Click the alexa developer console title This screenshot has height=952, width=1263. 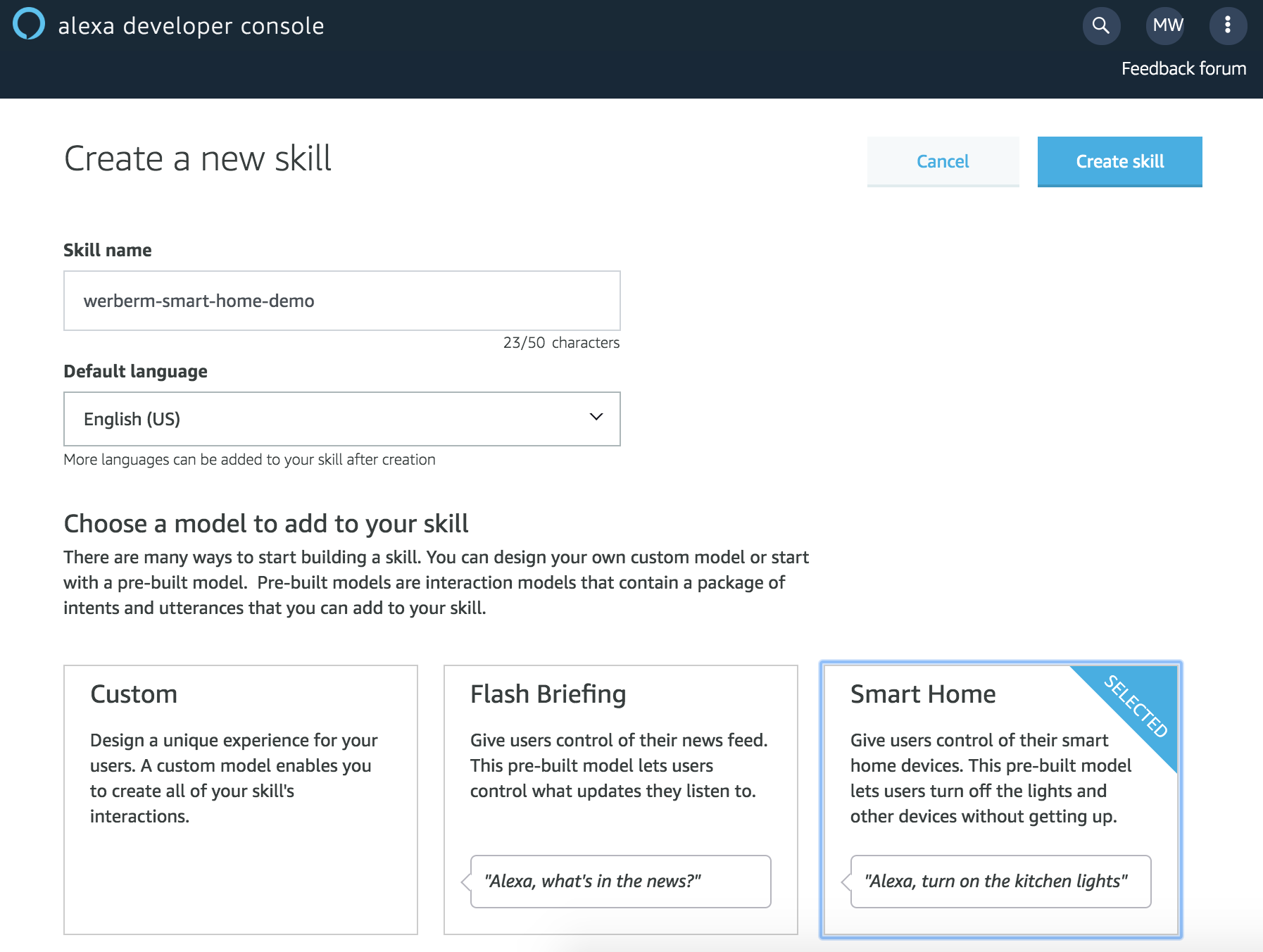click(191, 26)
